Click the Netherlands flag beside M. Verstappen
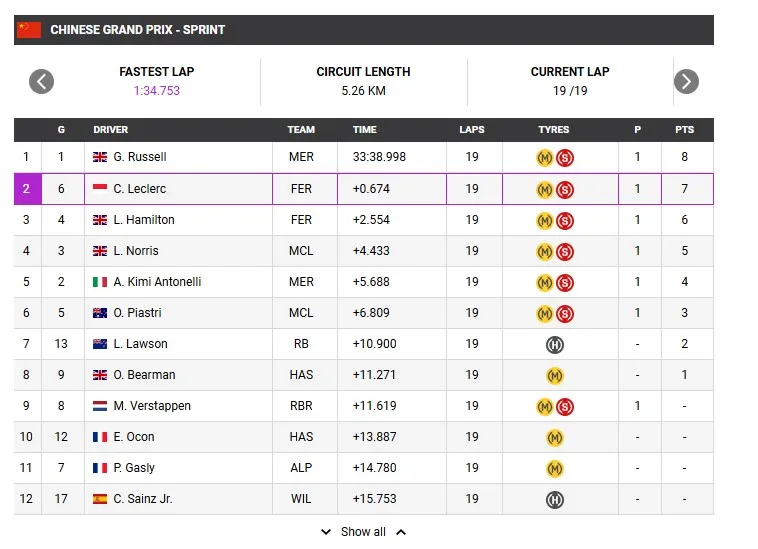The height and width of the screenshot is (549, 758). [100, 406]
